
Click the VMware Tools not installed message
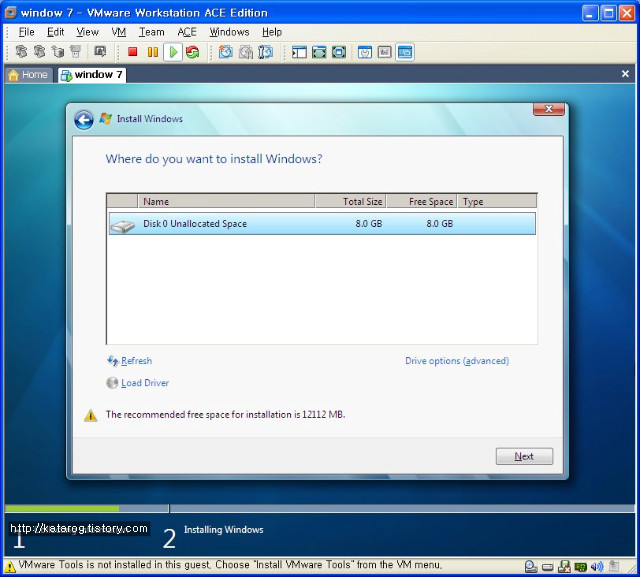tap(230, 565)
